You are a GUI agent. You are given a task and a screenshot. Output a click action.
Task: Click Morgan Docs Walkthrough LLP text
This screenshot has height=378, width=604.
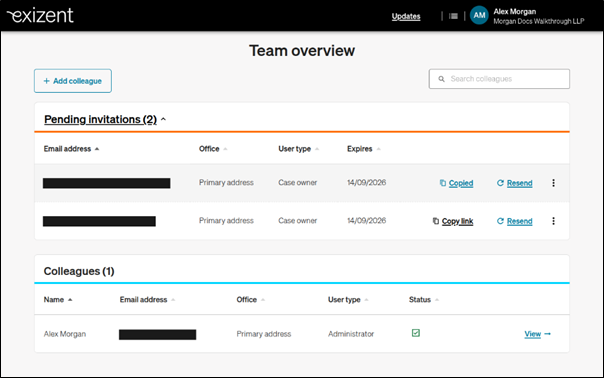(539, 21)
